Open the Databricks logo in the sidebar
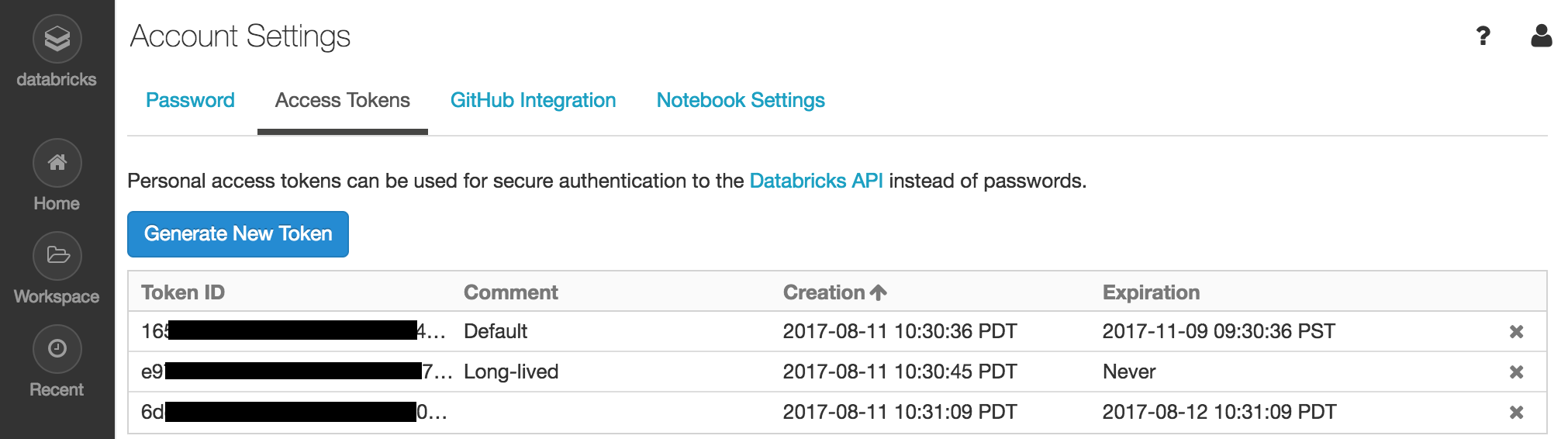Image resolution: width=1568 pixels, height=439 pixels. pyautogui.click(x=57, y=39)
